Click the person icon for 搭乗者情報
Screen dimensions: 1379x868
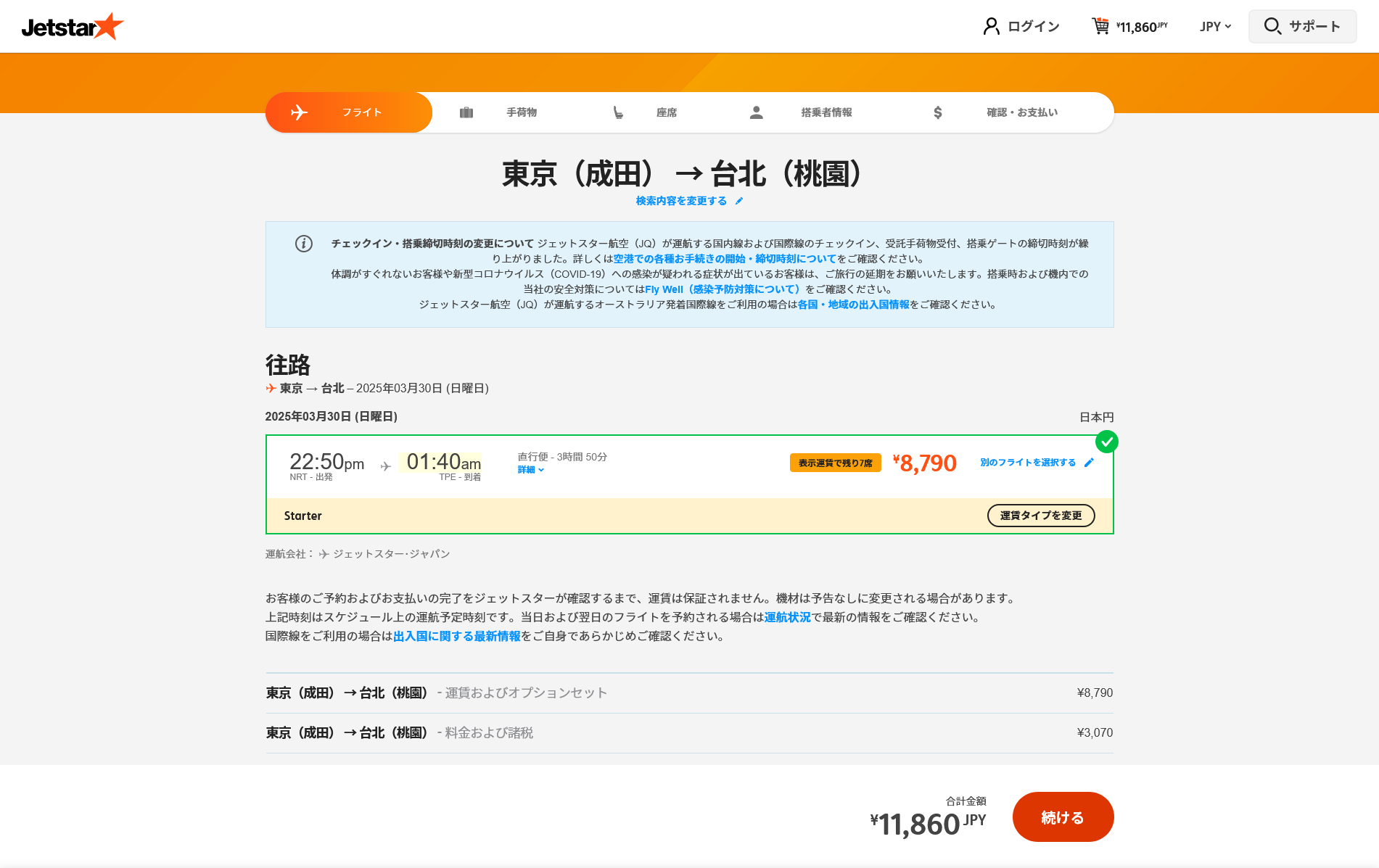tap(756, 112)
